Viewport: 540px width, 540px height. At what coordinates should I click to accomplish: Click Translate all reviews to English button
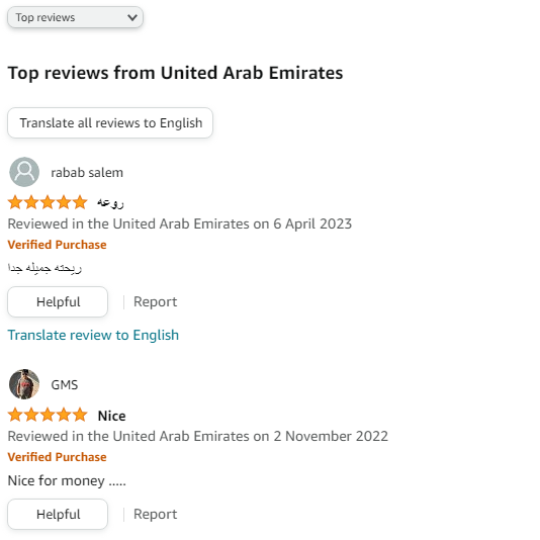pos(110,123)
